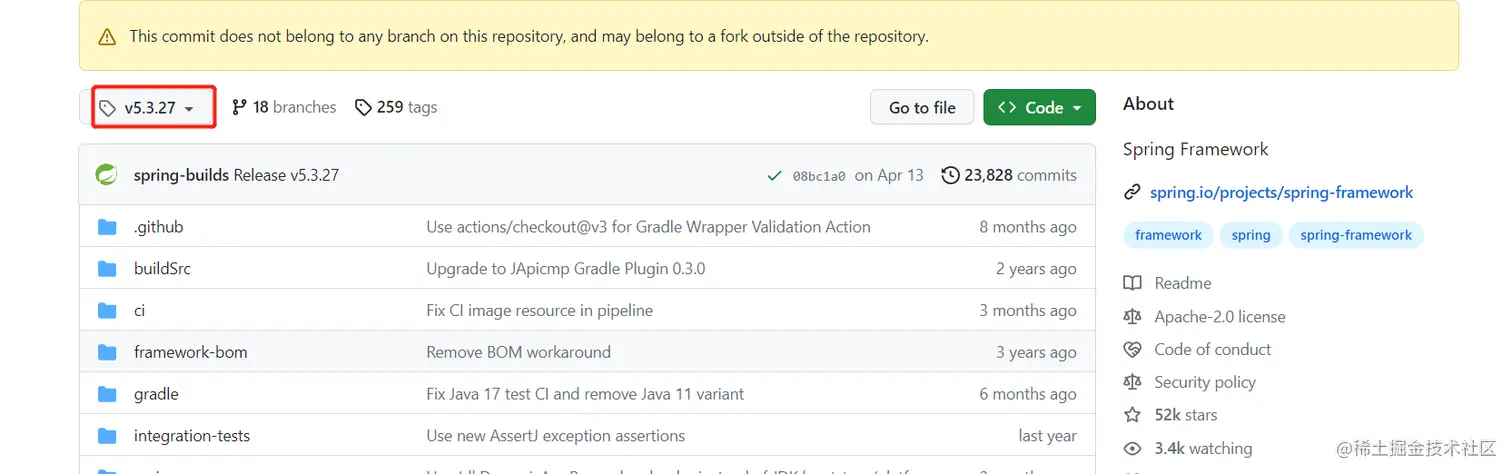Open the framework-bom folder

(190, 352)
